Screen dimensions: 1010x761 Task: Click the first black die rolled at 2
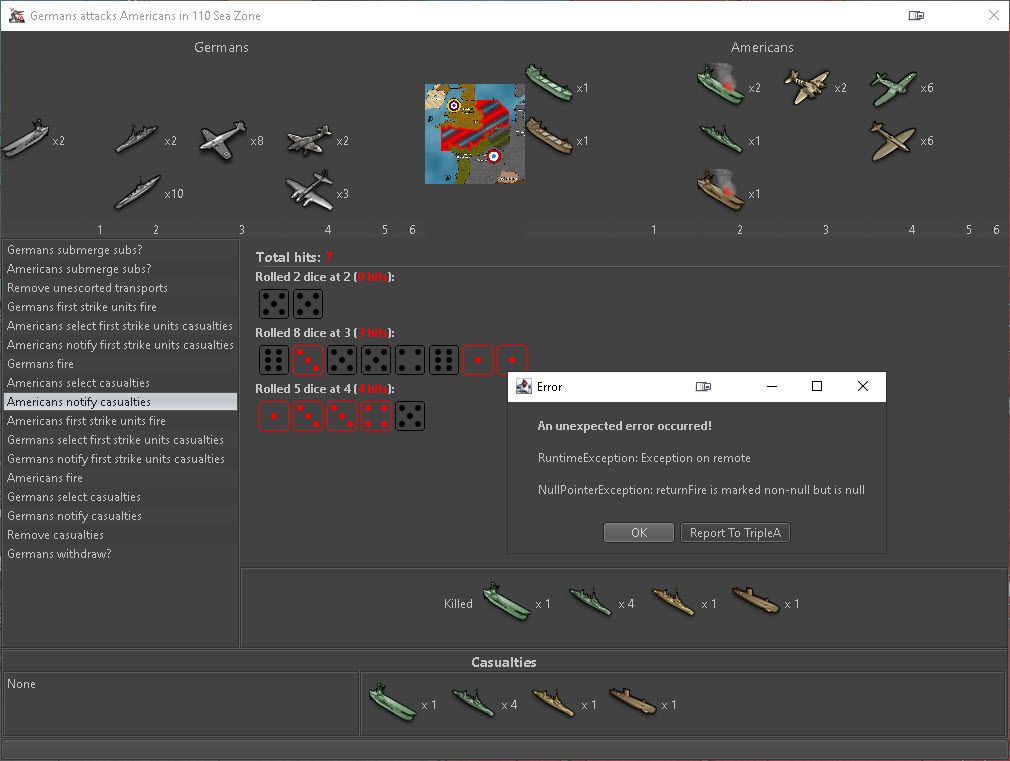pos(273,304)
